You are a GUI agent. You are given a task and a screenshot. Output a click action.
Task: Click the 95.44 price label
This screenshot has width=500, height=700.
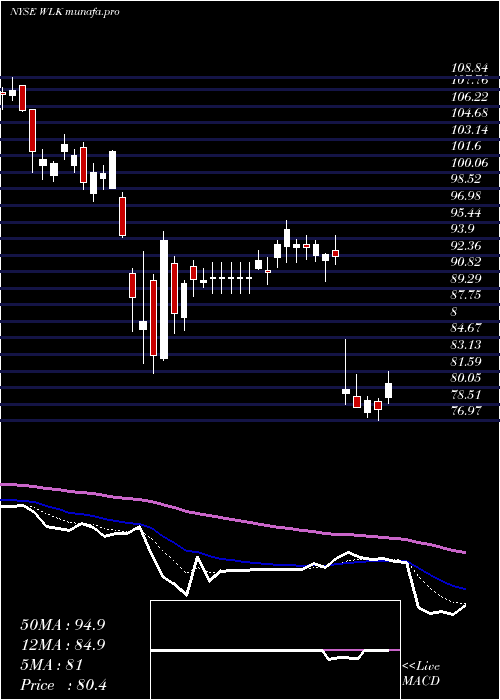point(466,212)
